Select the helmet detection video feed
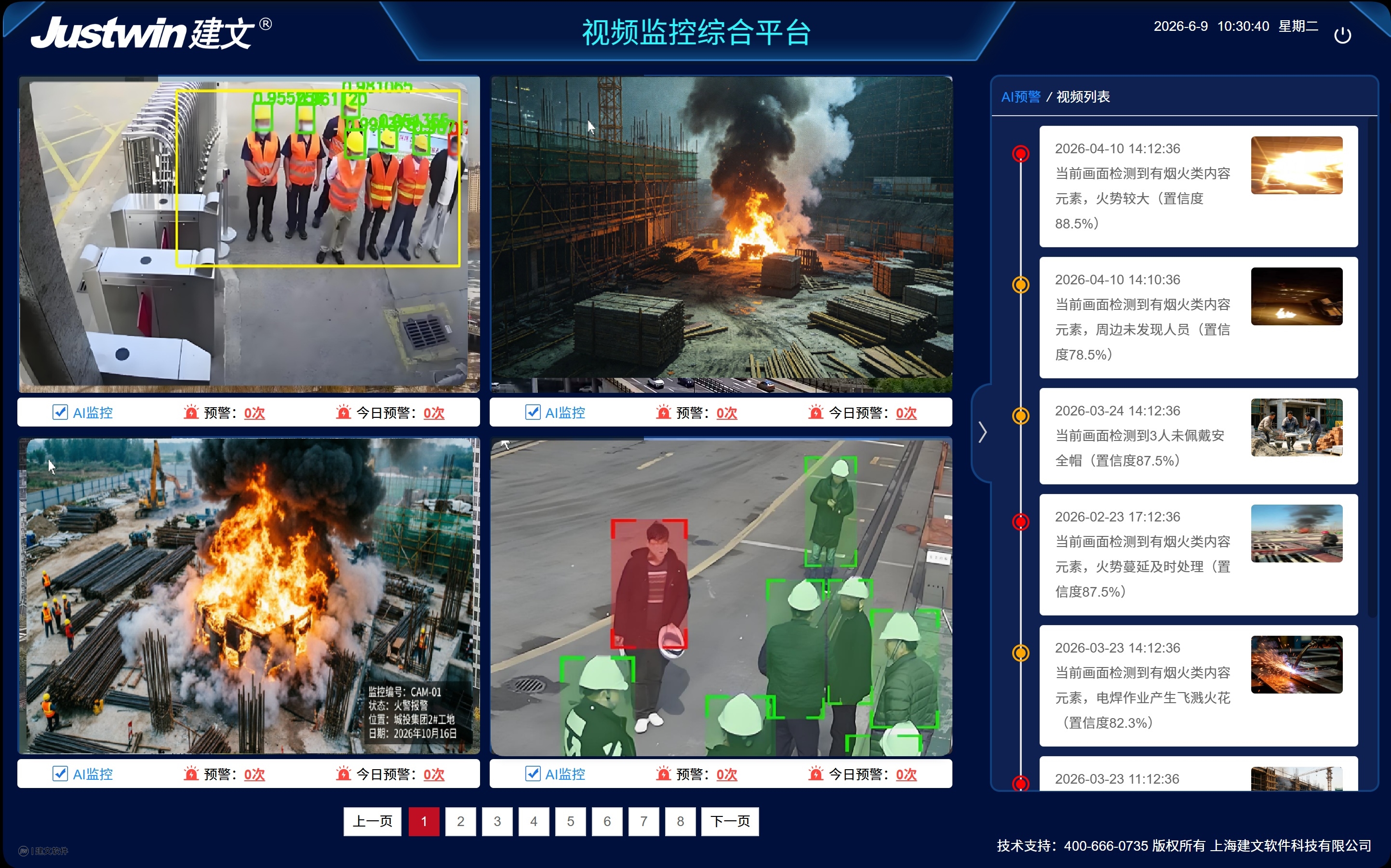This screenshot has width=1391, height=868. [x=721, y=596]
